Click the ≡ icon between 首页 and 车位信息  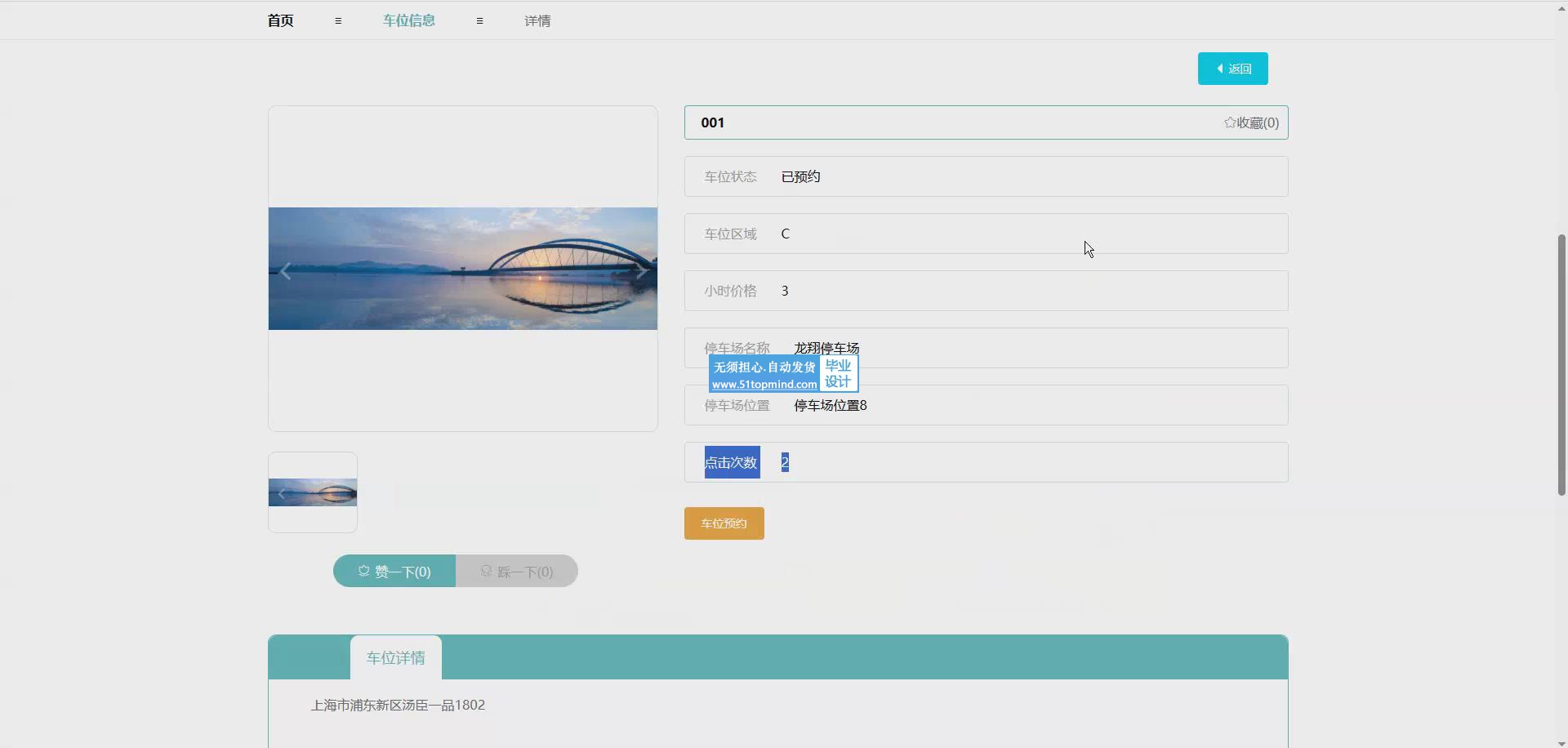point(338,21)
